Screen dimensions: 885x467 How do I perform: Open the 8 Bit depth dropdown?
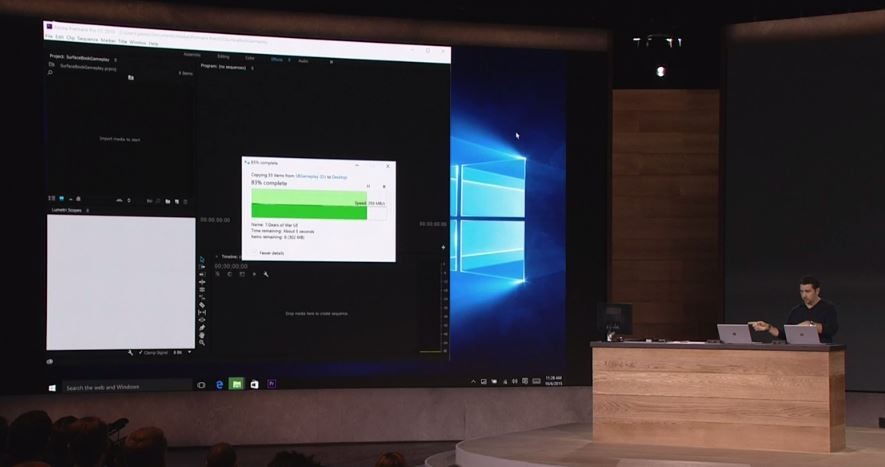pos(181,352)
